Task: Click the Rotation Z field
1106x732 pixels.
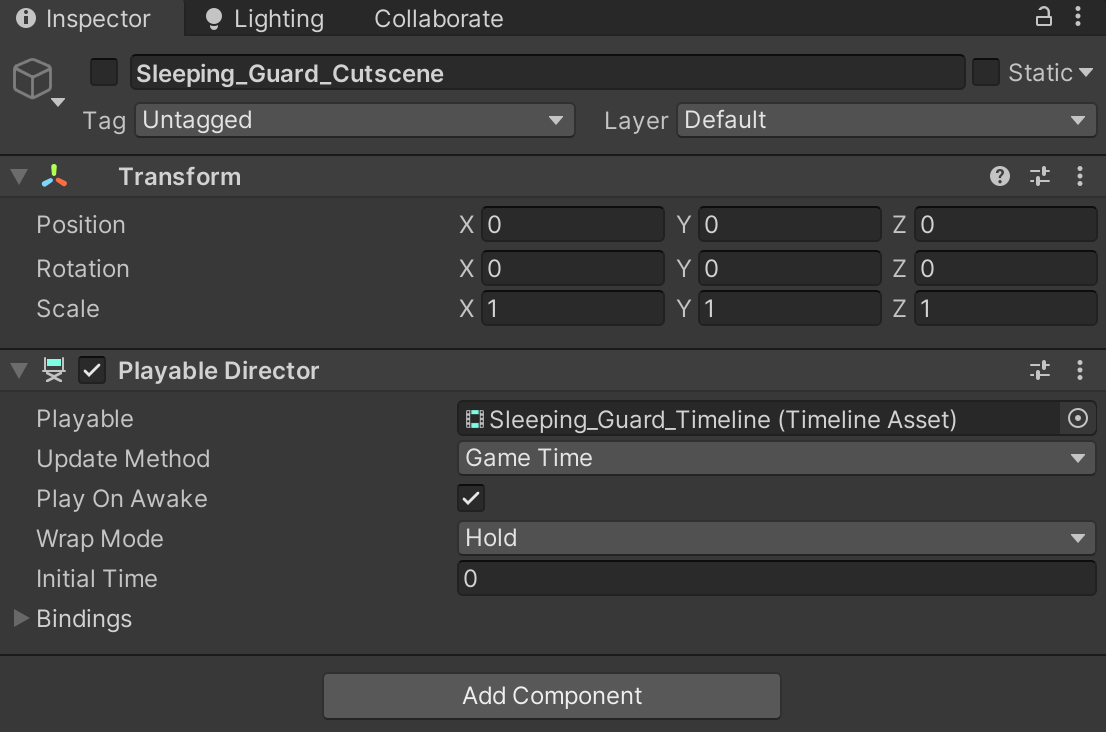Action: [1006, 268]
